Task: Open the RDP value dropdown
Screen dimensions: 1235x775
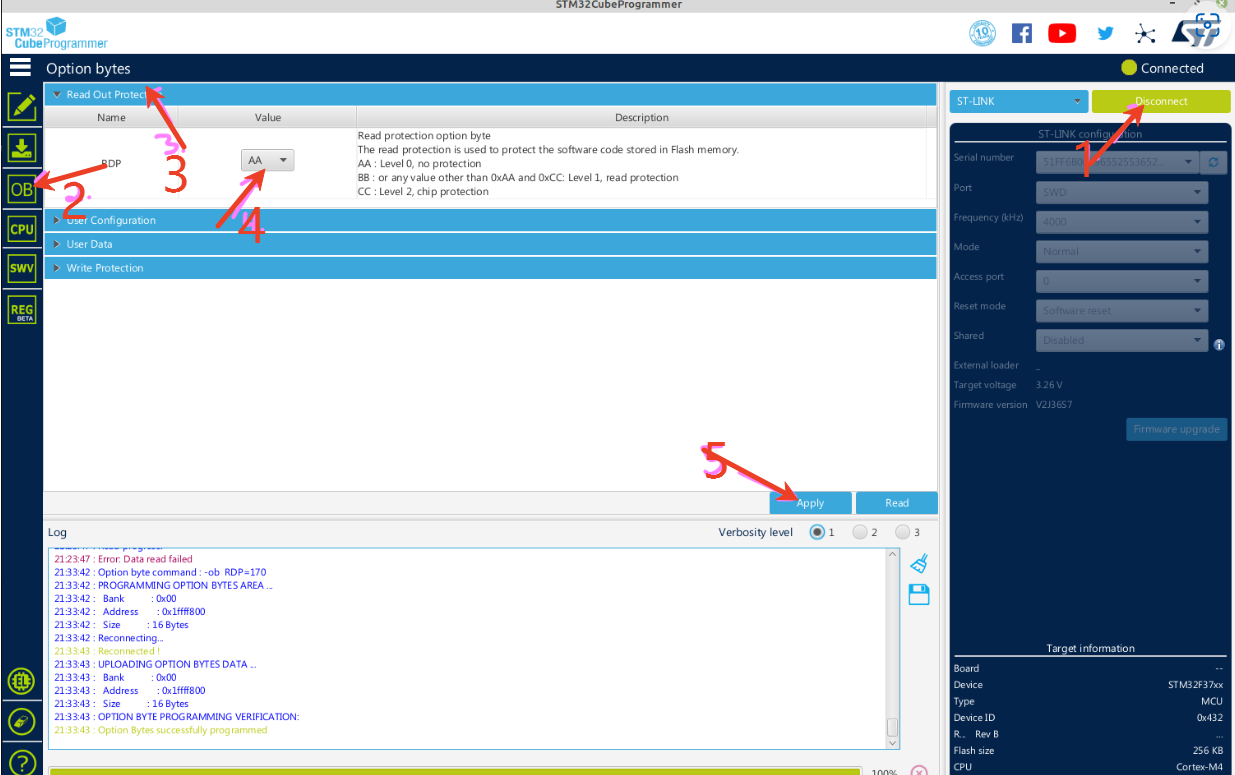Action: click(x=267, y=160)
